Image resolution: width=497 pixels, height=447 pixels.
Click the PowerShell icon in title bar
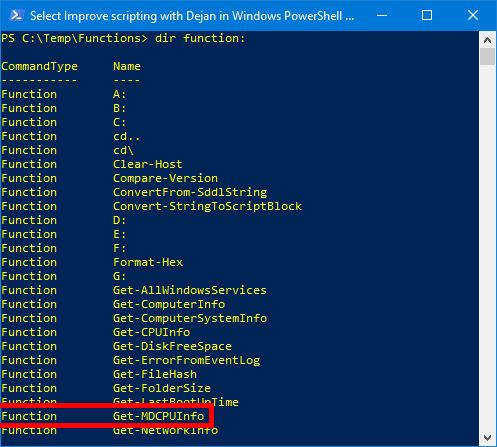(16, 15)
